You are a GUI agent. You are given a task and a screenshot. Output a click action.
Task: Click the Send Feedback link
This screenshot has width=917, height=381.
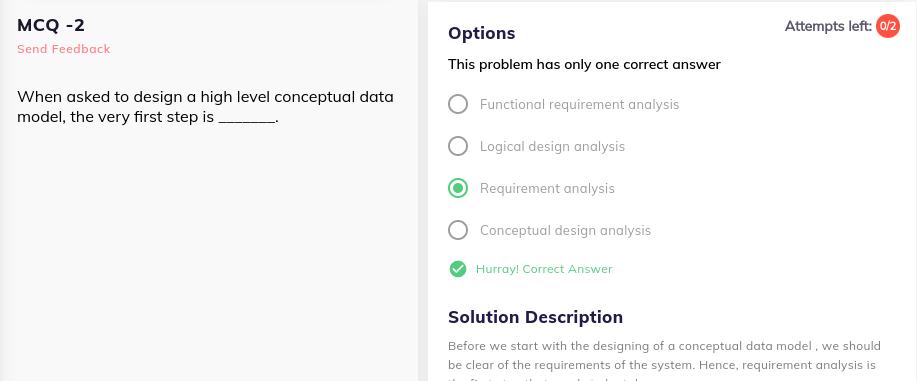(64, 49)
